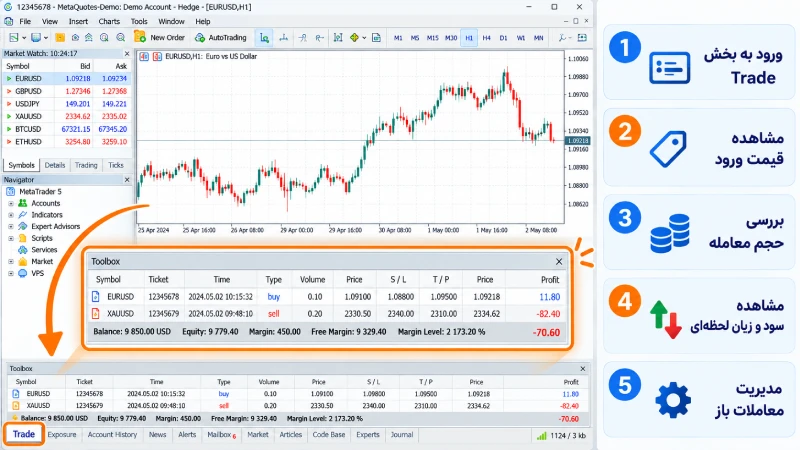
Task: Click the Market bag icon in Navigator
Action: coord(22,262)
